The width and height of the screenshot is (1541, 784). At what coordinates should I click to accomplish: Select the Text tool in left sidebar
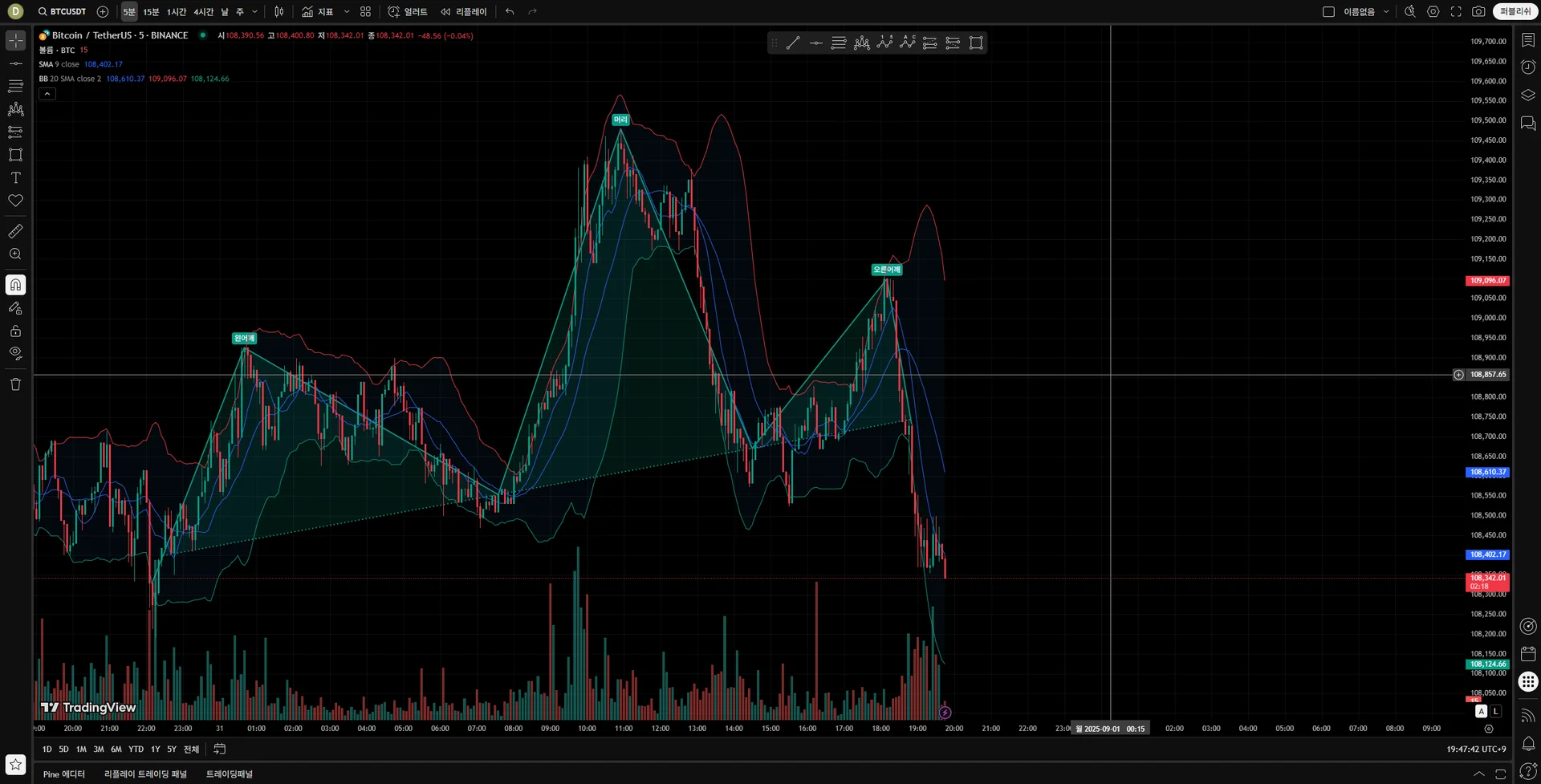pos(15,177)
